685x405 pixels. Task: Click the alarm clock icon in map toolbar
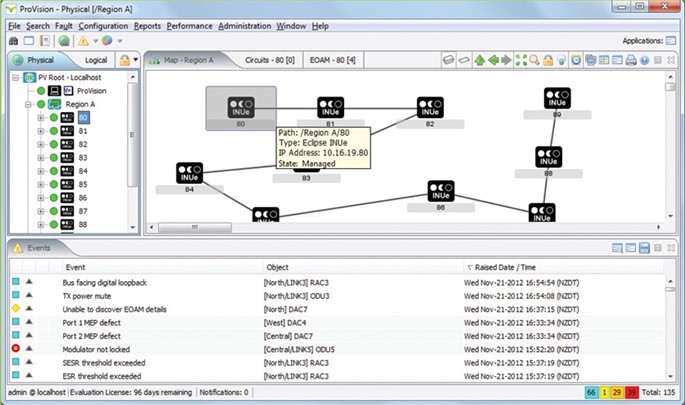576,60
